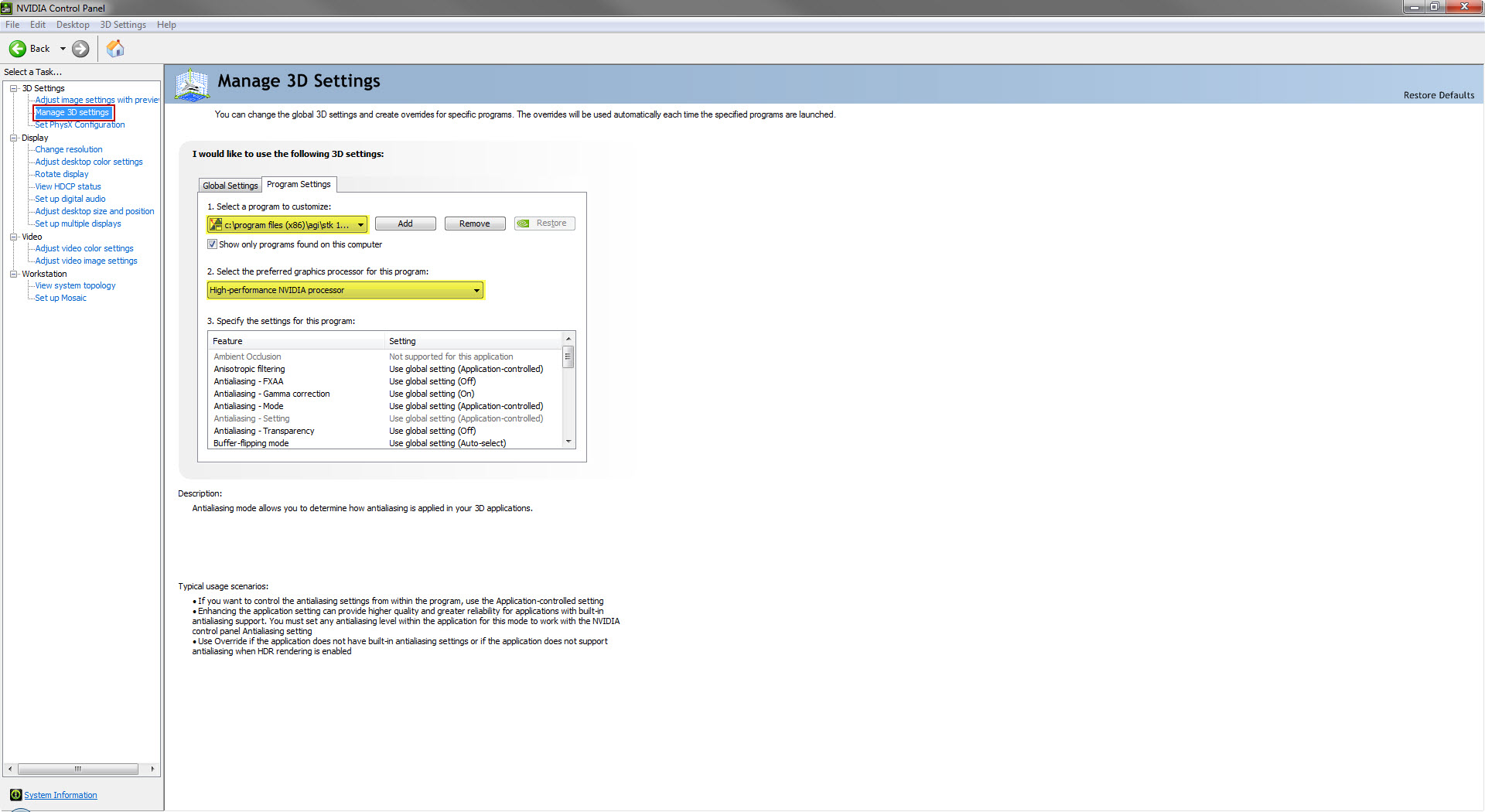This screenshot has width=1485, height=812.
Task: Open Set up digital audio
Action: point(70,199)
